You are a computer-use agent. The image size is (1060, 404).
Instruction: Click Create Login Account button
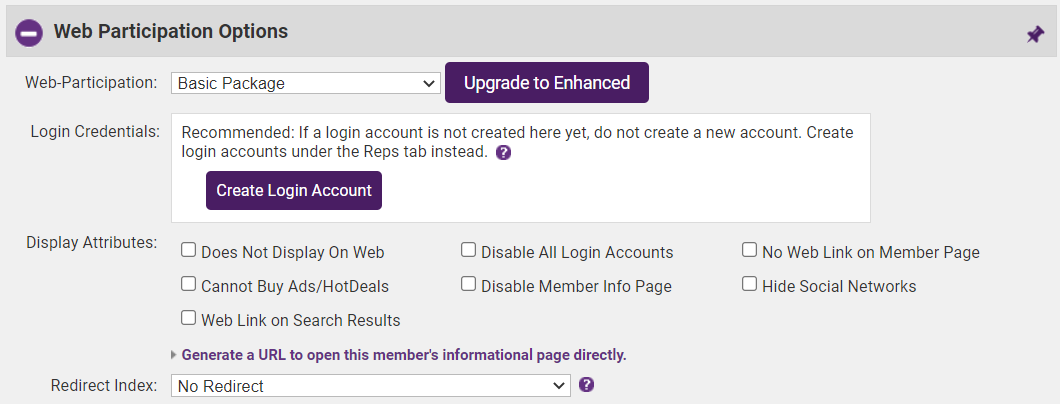click(294, 190)
